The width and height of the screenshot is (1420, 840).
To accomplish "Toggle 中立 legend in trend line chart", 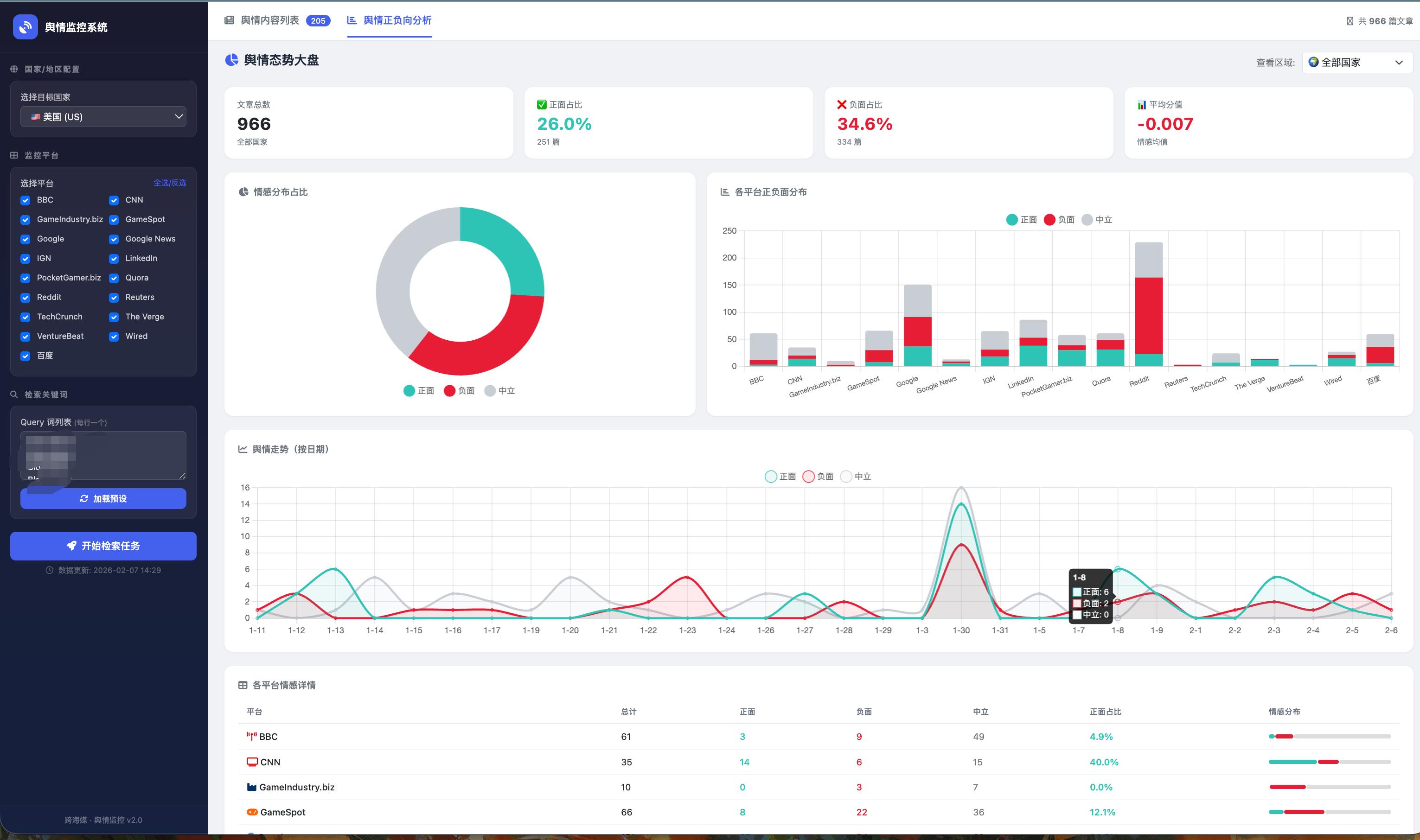I will pyautogui.click(x=856, y=477).
